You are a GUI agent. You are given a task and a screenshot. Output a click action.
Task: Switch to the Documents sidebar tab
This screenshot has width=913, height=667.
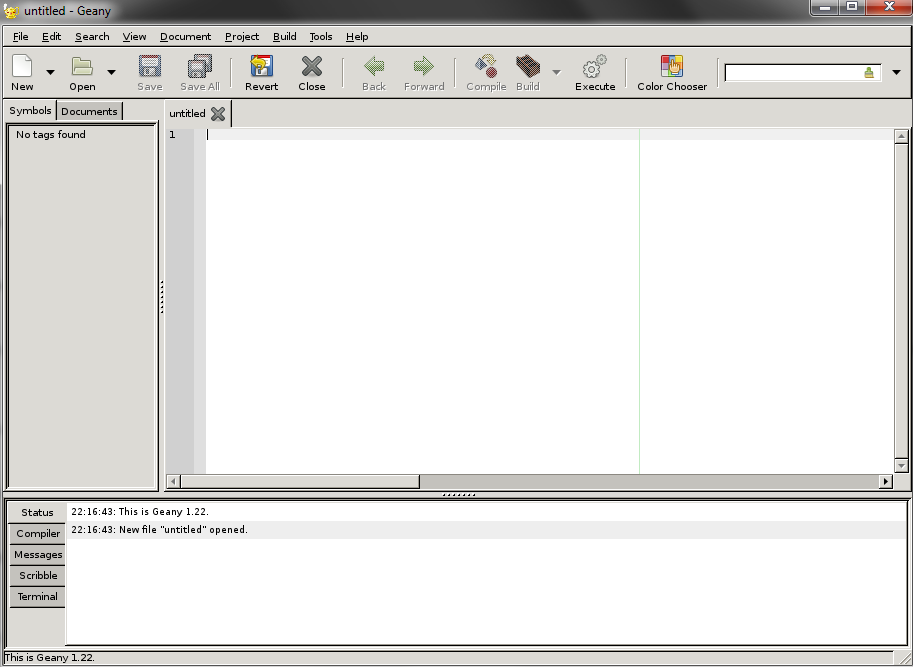click(88, 111)
